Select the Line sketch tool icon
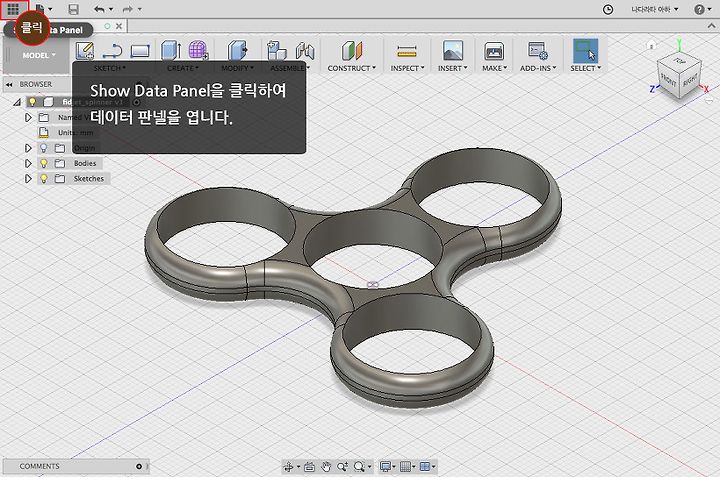The height and width of the screenshot is (477, 720). [112, 51]
